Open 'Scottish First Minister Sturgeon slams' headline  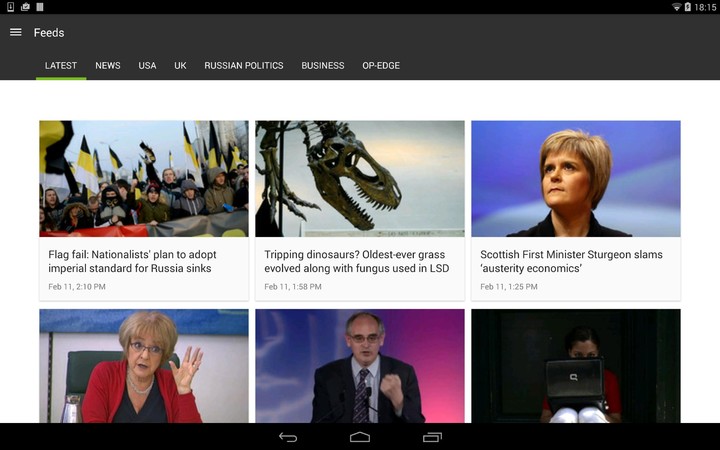[x=571, y=261]
